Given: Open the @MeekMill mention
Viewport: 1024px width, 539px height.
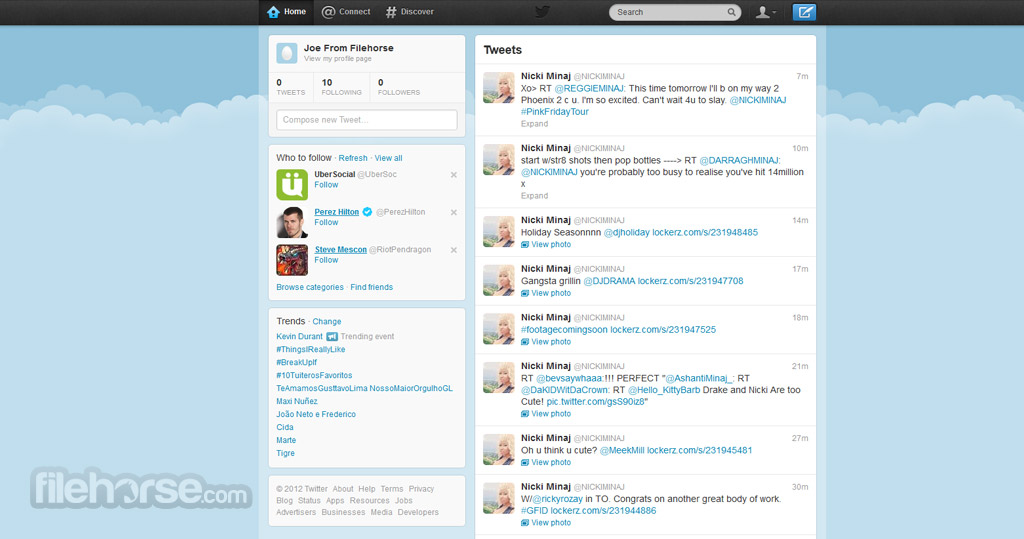Looking at the screenshot, I should point(622,450).
